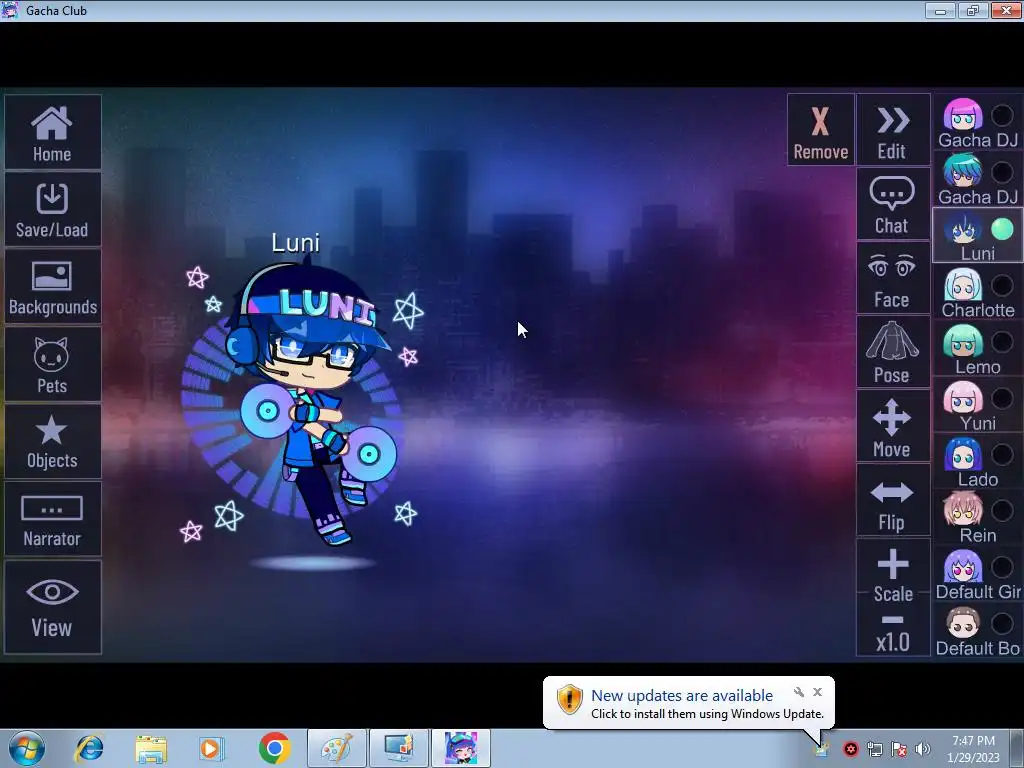
Task: Toggle visibility circle for pink Gacha DJ
Action: click(1002, 116)
